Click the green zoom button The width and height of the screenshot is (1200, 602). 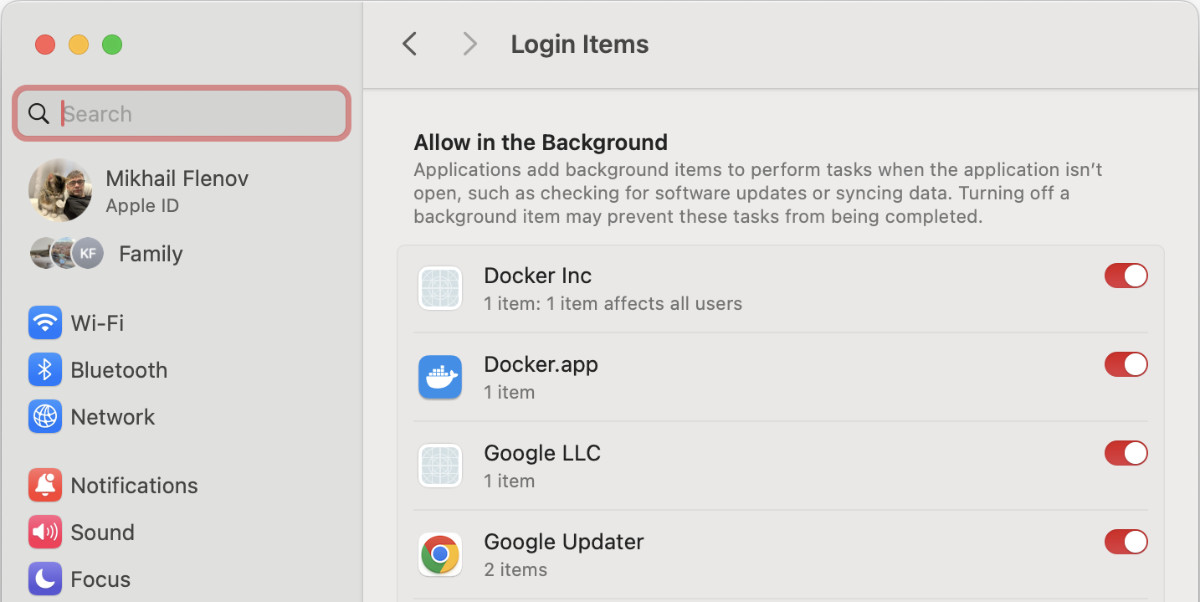pos(112,45)
